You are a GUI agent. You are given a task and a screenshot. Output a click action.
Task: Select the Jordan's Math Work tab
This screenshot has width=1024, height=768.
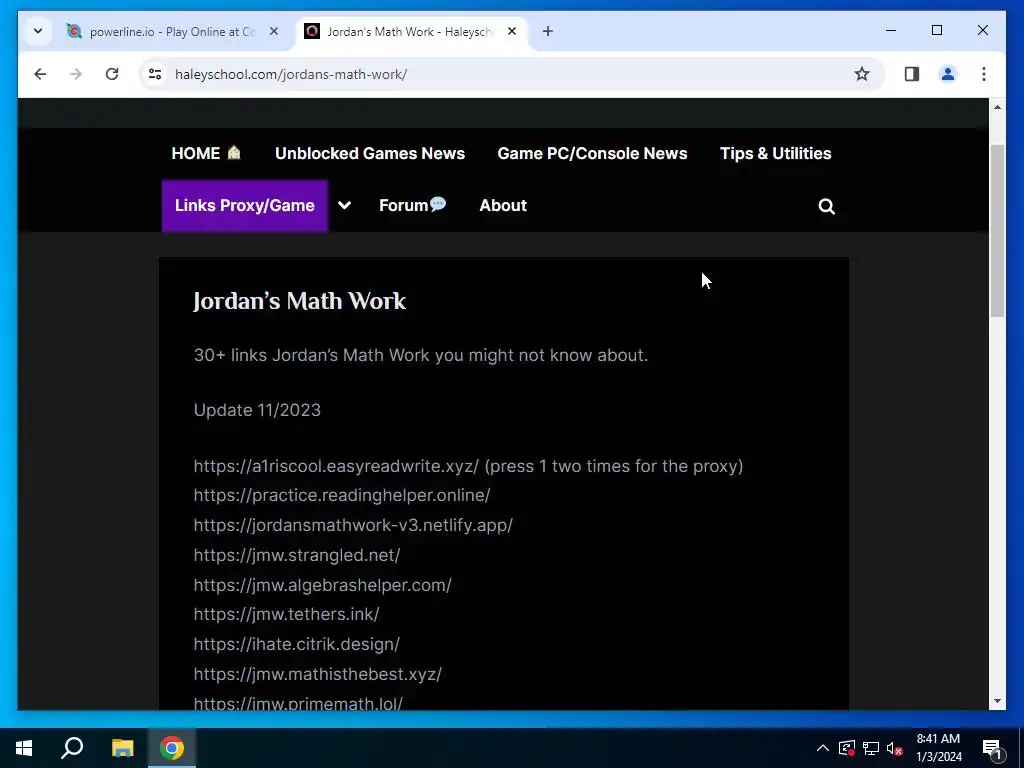[x=411, y=31]
